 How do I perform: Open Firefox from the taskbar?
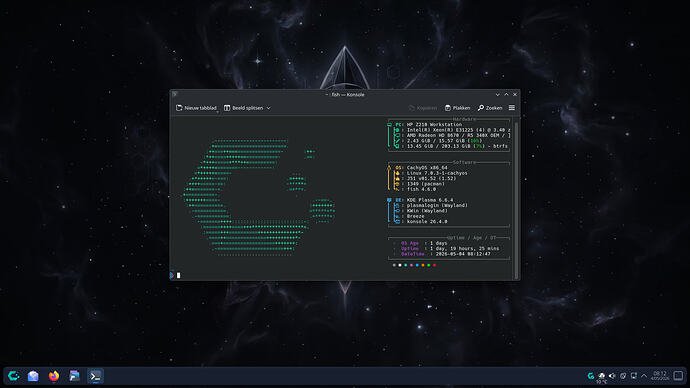coord(54,376)
